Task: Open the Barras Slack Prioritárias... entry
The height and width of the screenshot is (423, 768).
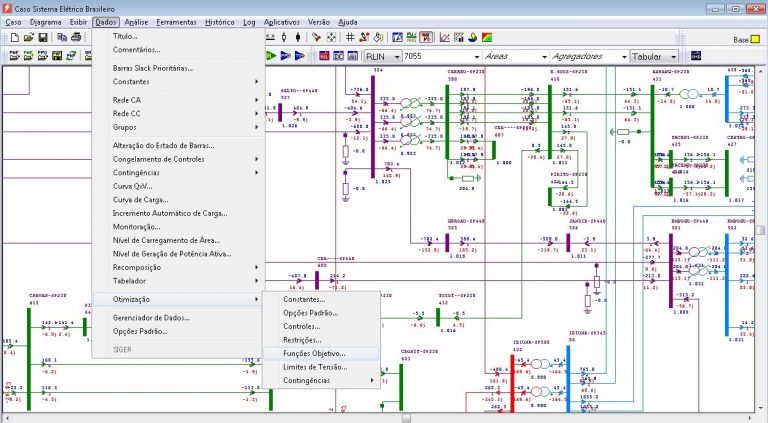Action: click(153, 68)
